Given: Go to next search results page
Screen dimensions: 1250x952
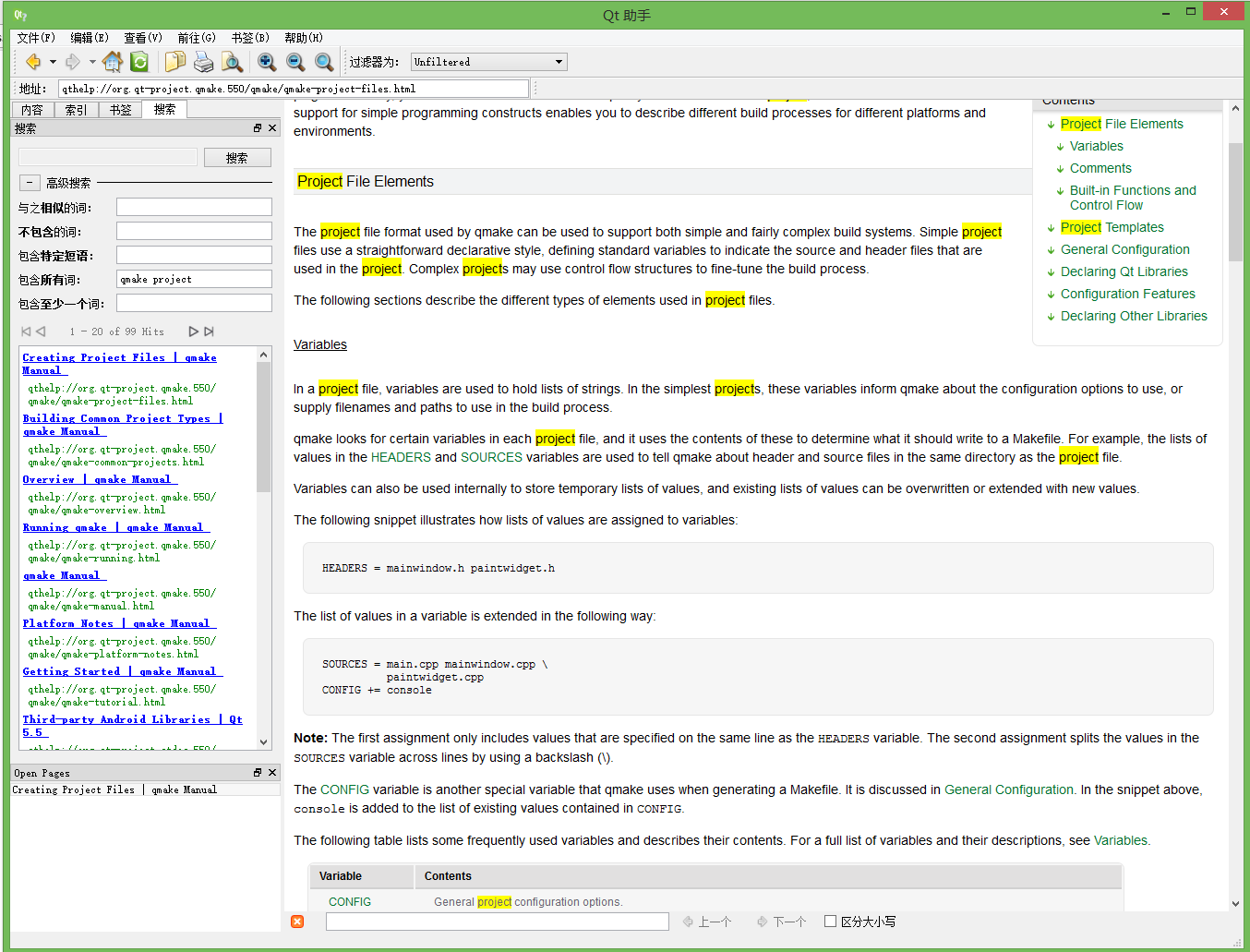Looking at the screenshot, I should pyautogui.click(x=194, y=331).
